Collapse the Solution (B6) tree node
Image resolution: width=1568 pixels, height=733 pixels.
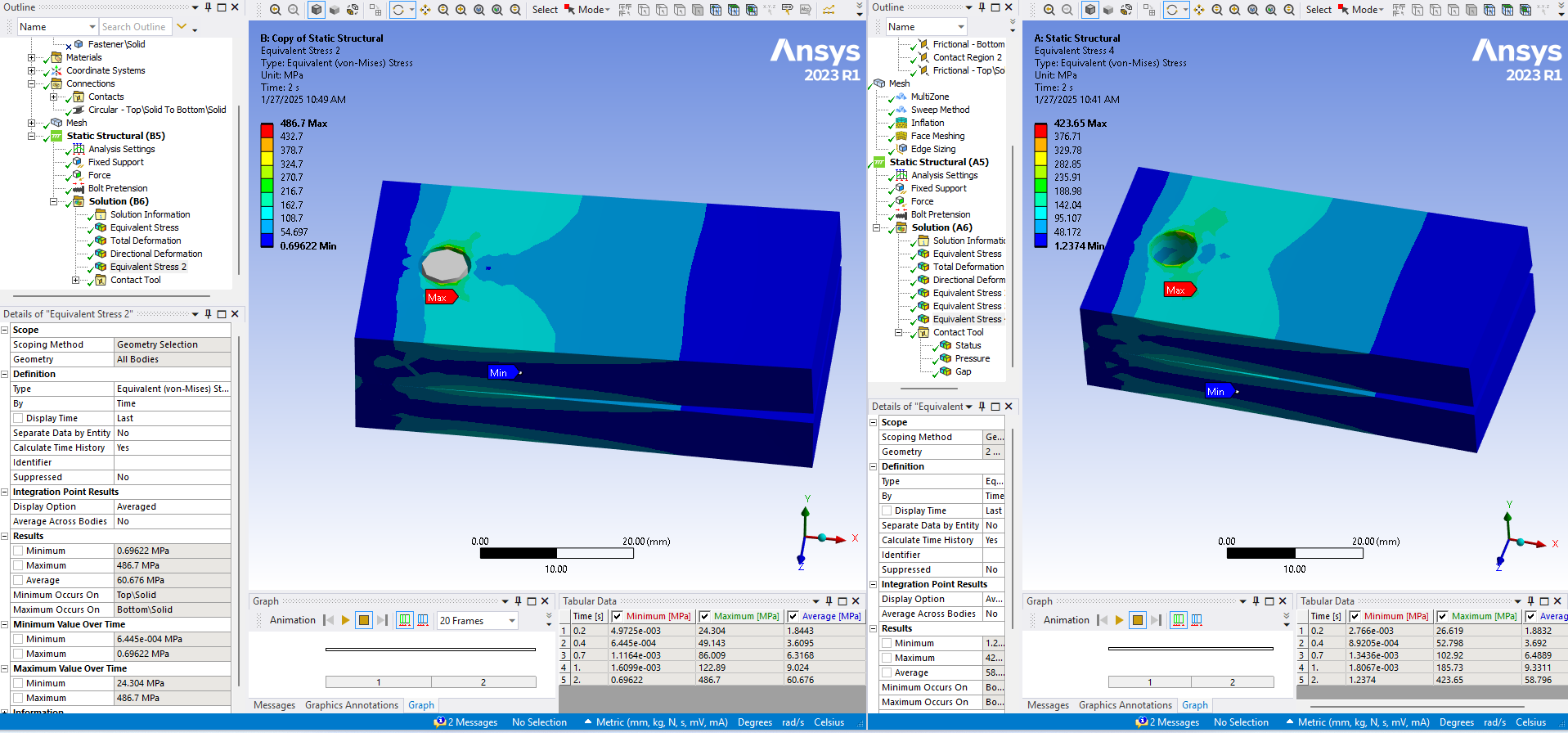54,201
